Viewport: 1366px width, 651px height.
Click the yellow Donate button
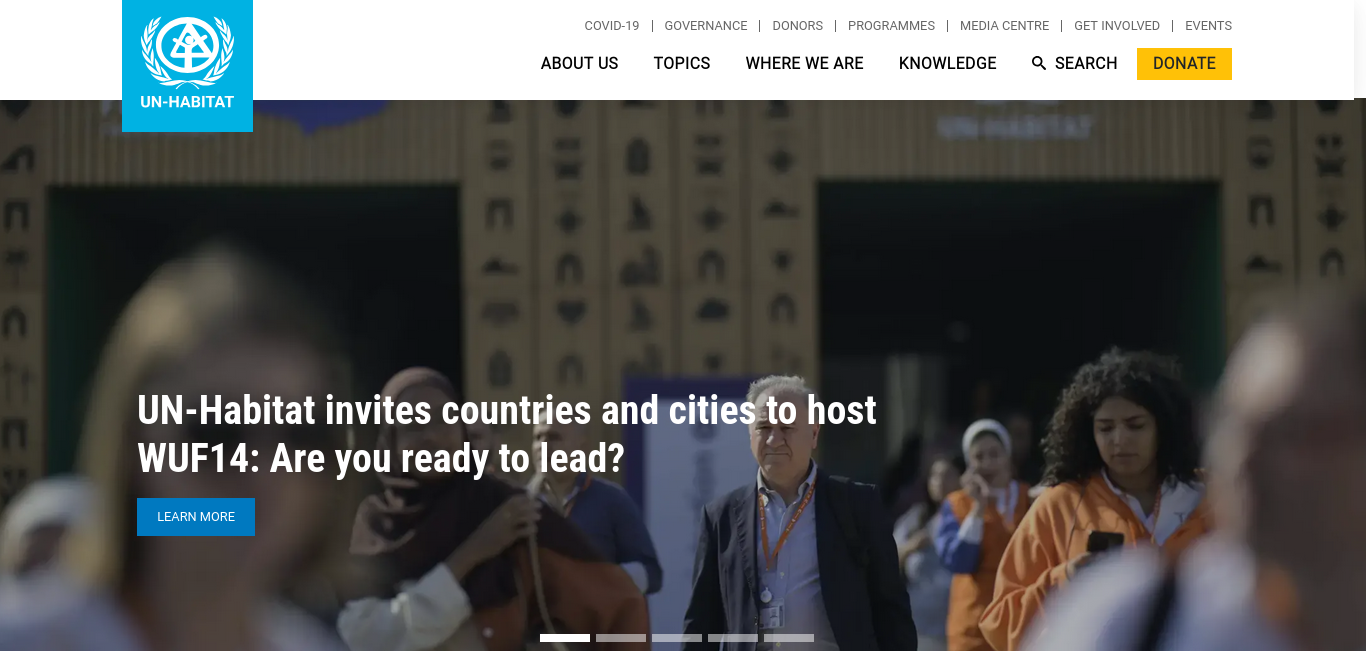click(x=1184, y=64)
